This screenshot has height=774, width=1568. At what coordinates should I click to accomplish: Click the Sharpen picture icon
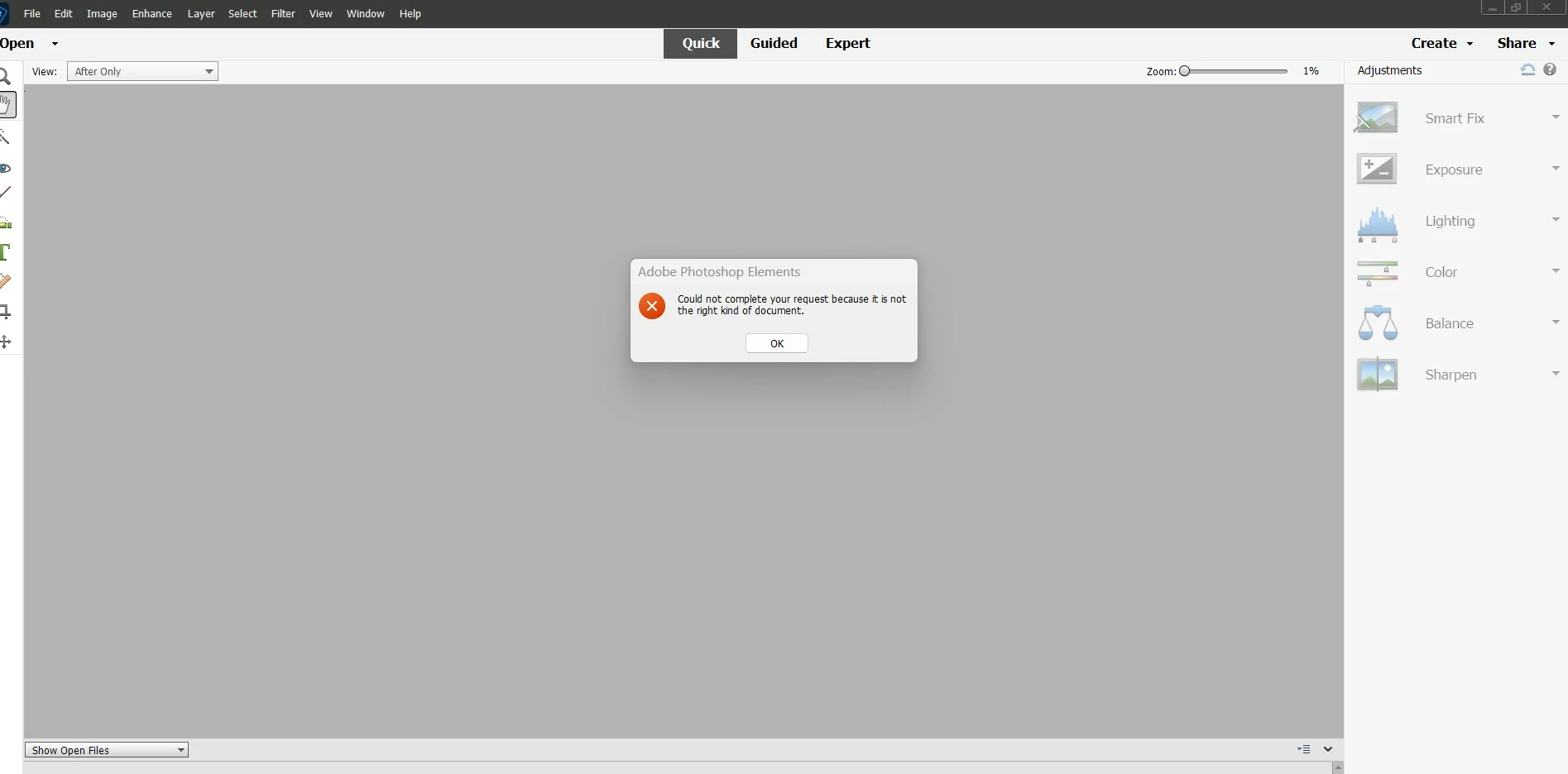pos(1378,375)
